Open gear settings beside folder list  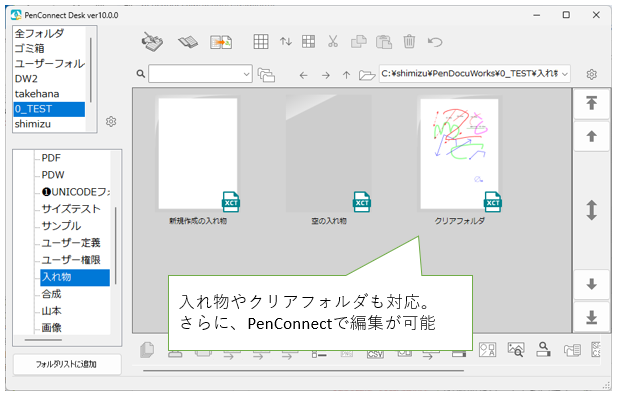click(111, 121)
